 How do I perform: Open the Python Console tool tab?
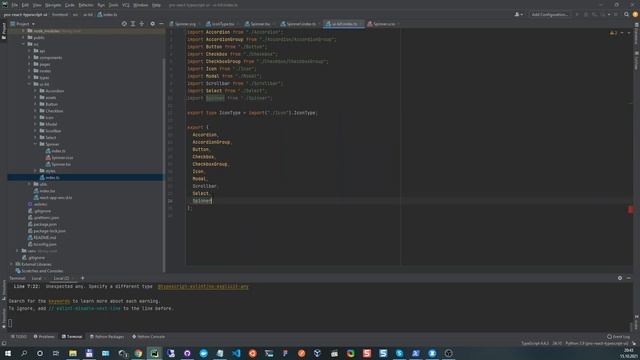[149, 337]
